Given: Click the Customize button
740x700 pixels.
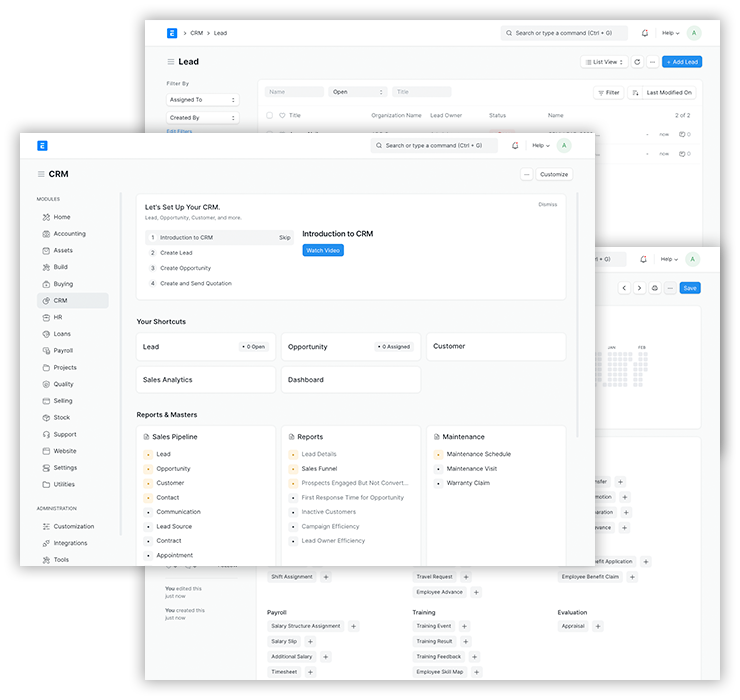Looking at the screenshot, I should click(x=554, y=174).
